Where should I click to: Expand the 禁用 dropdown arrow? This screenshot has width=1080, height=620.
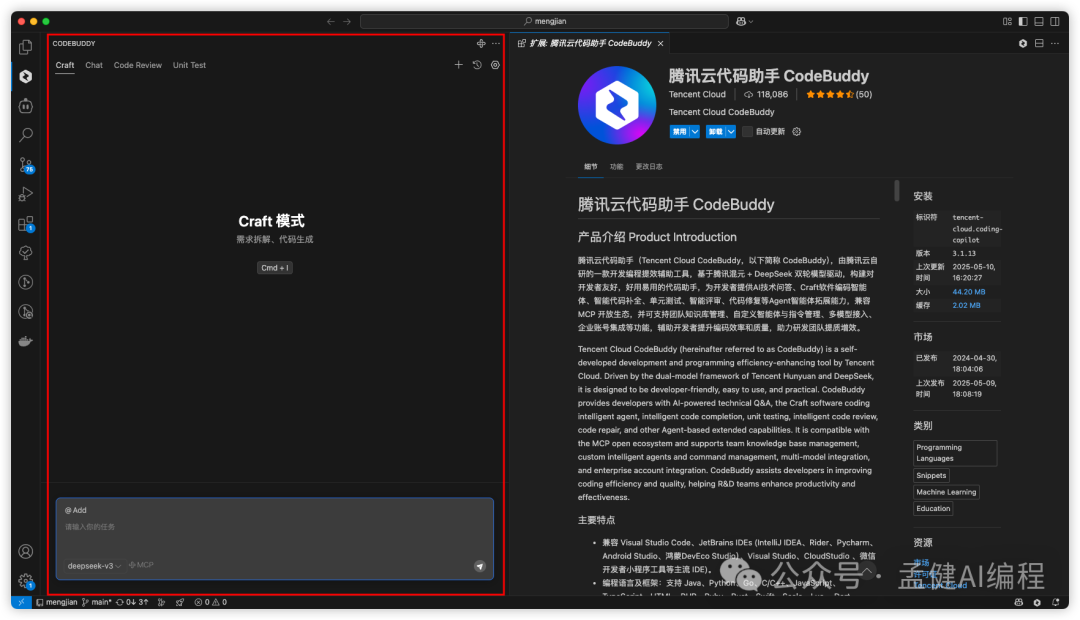[x=695, y=132]
